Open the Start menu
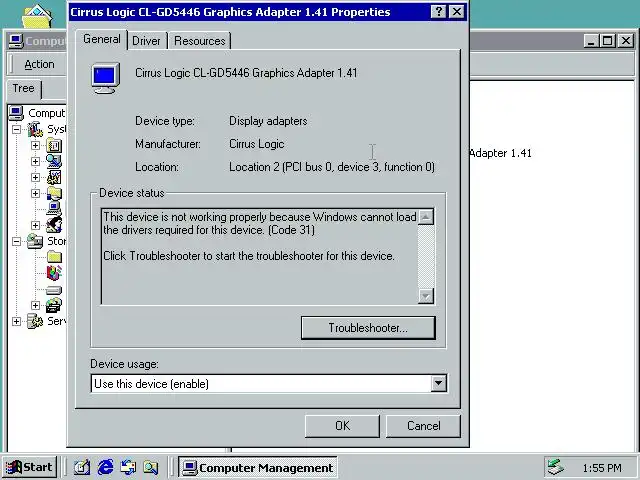640x480 pixels. [x=29, y=467]
